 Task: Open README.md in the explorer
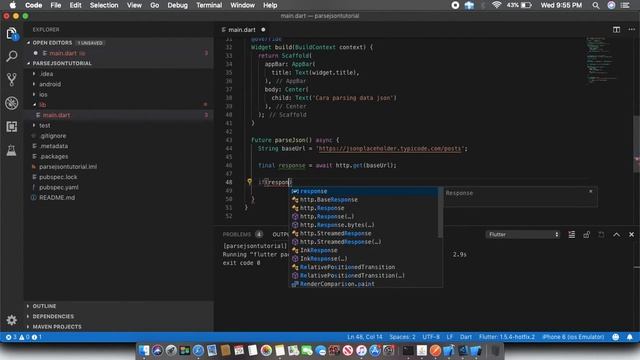pyautogui.click(x=57, y=198)
